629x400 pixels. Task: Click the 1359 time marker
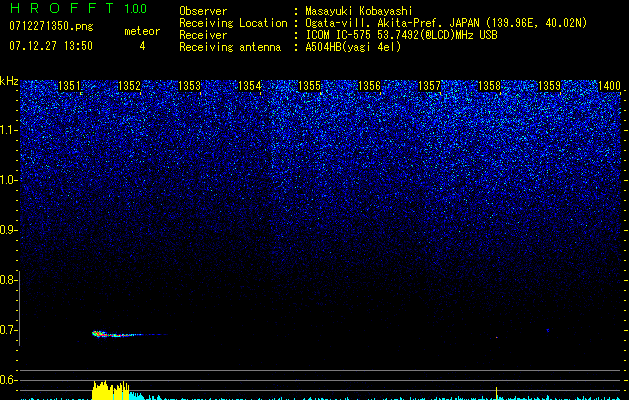(550, 86)
